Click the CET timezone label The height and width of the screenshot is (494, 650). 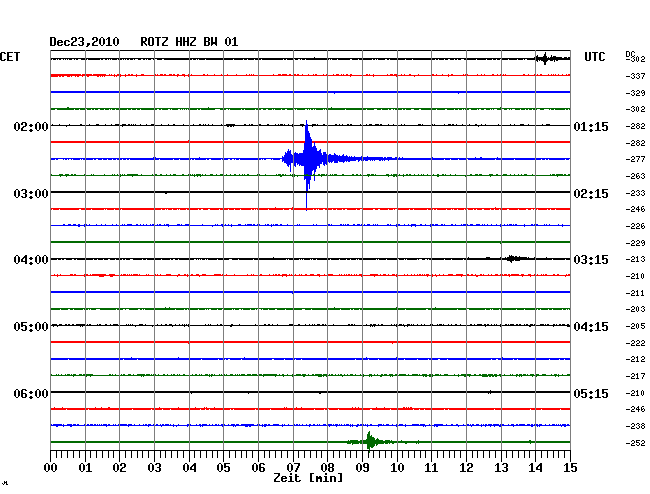(10, 57)
